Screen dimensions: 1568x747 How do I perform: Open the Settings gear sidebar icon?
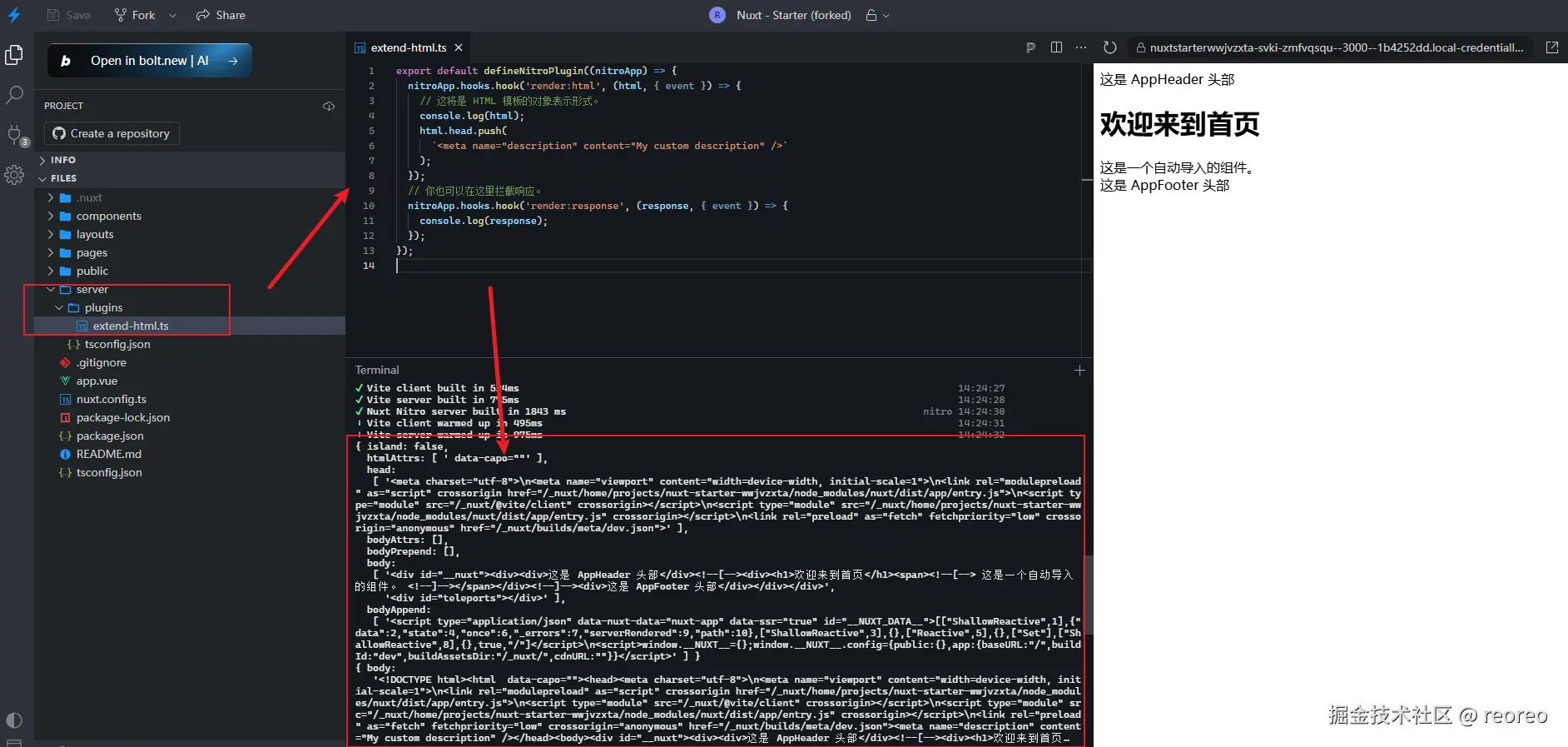(x=14, y=175)
